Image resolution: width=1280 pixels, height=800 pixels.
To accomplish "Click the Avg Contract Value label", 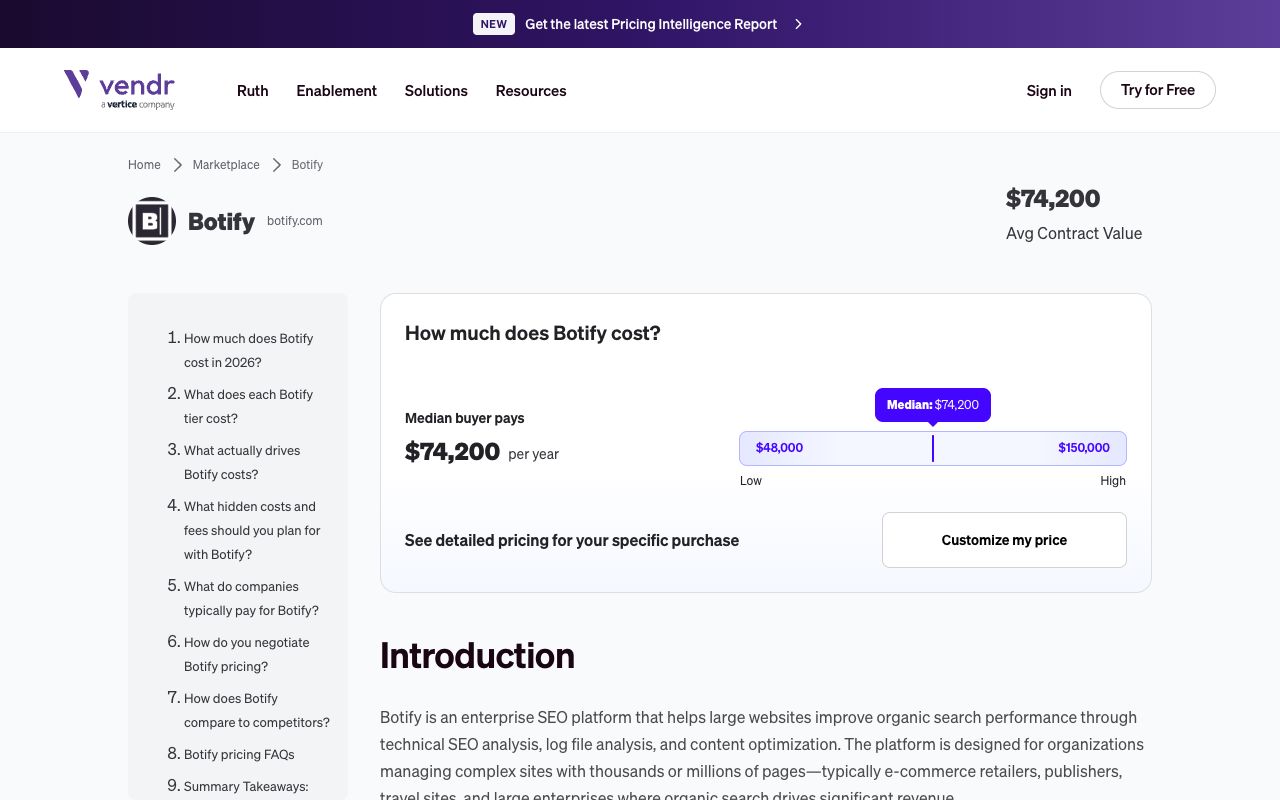I will [x=1074, y=233].
